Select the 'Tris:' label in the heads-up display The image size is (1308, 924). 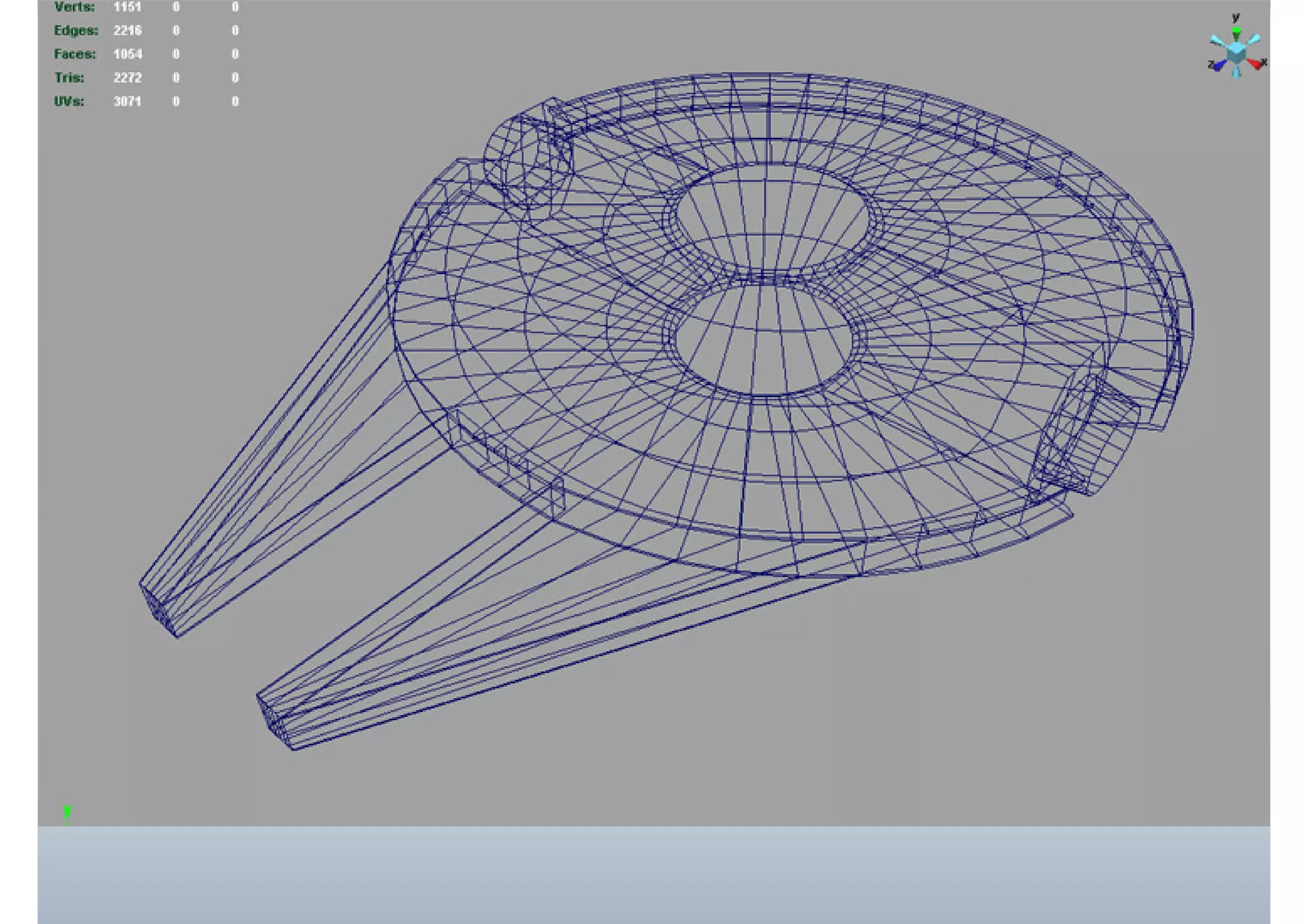pyautogui.click(x=69, y=78)
